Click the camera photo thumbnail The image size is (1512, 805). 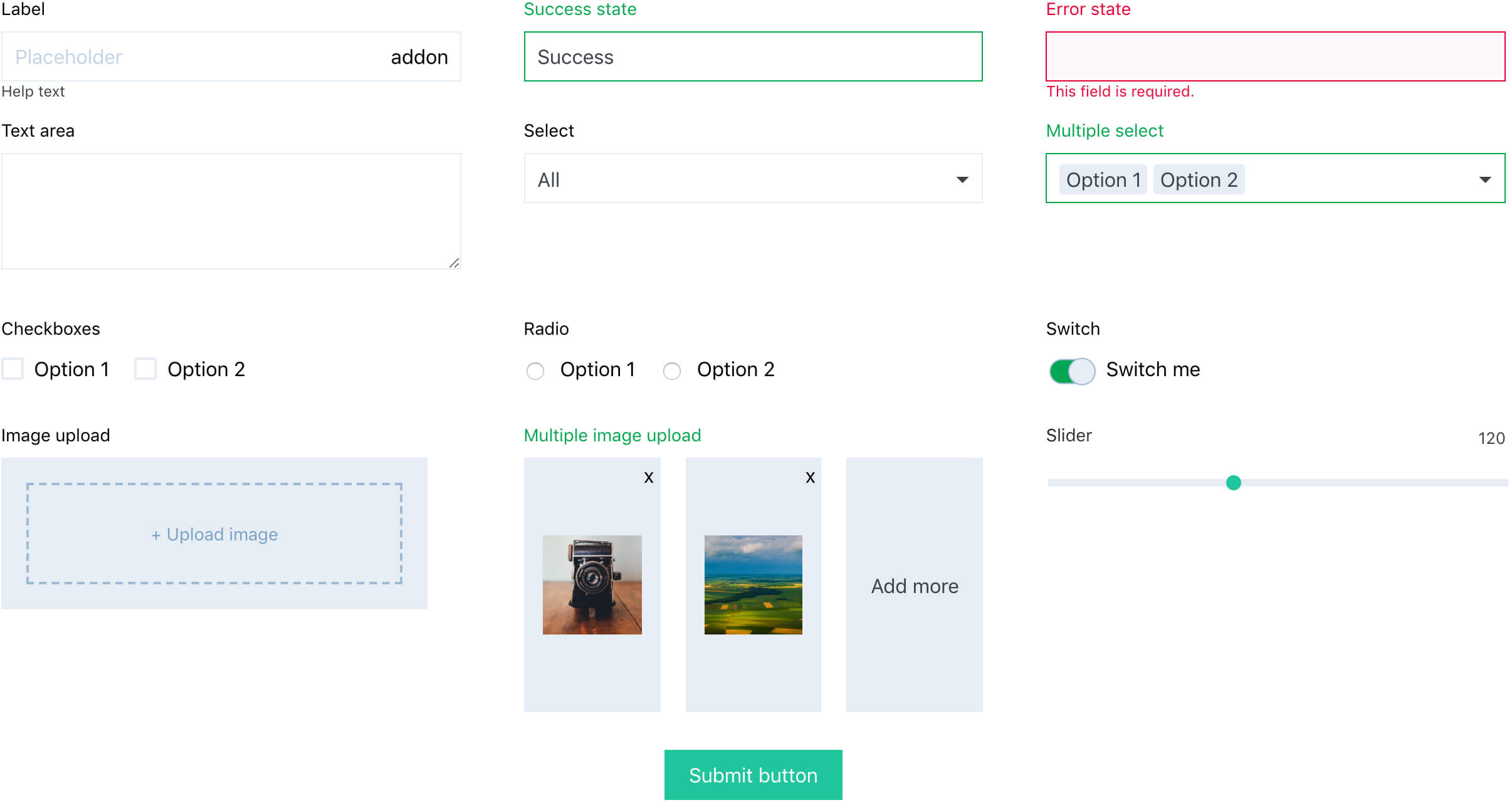click(592, 584)
